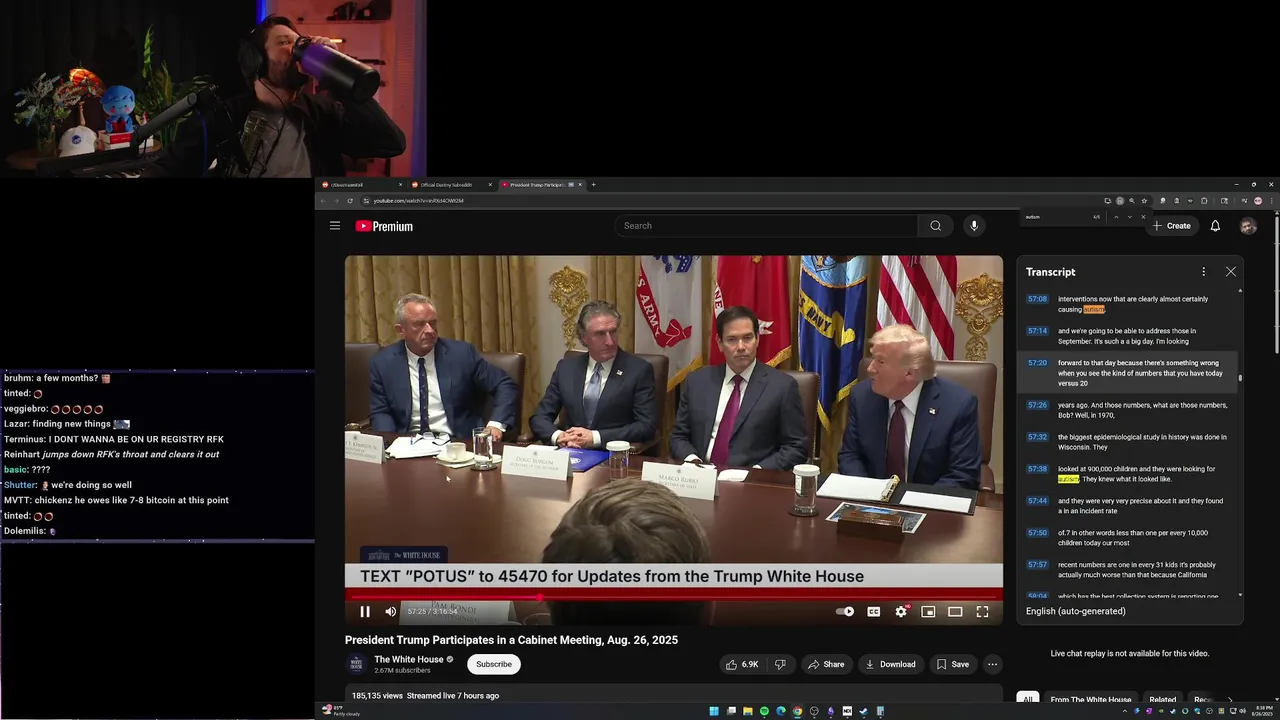
Task: Jump to transcript line at 57:50
Action: click(x=1128, y=538)
